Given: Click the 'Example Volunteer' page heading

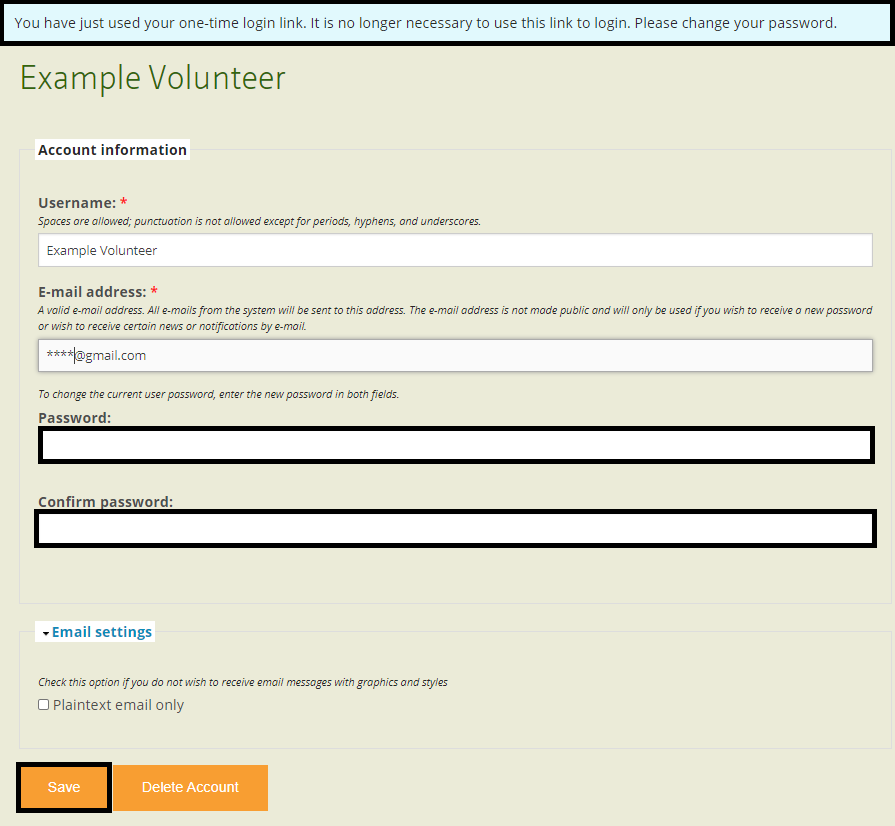Looking at the screenshot, I should pyautogui.click(x=152, y=78).
